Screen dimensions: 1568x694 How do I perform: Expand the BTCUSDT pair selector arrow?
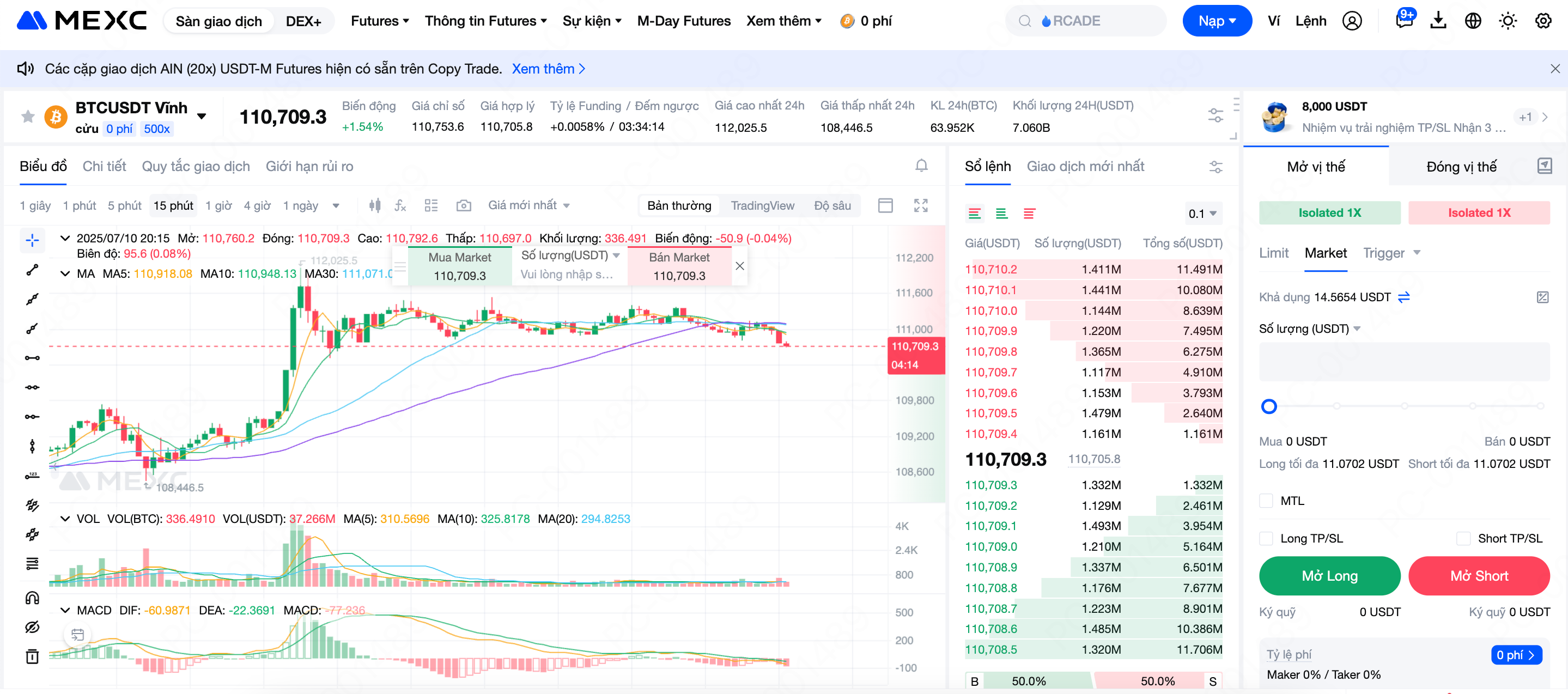point(202,115)
